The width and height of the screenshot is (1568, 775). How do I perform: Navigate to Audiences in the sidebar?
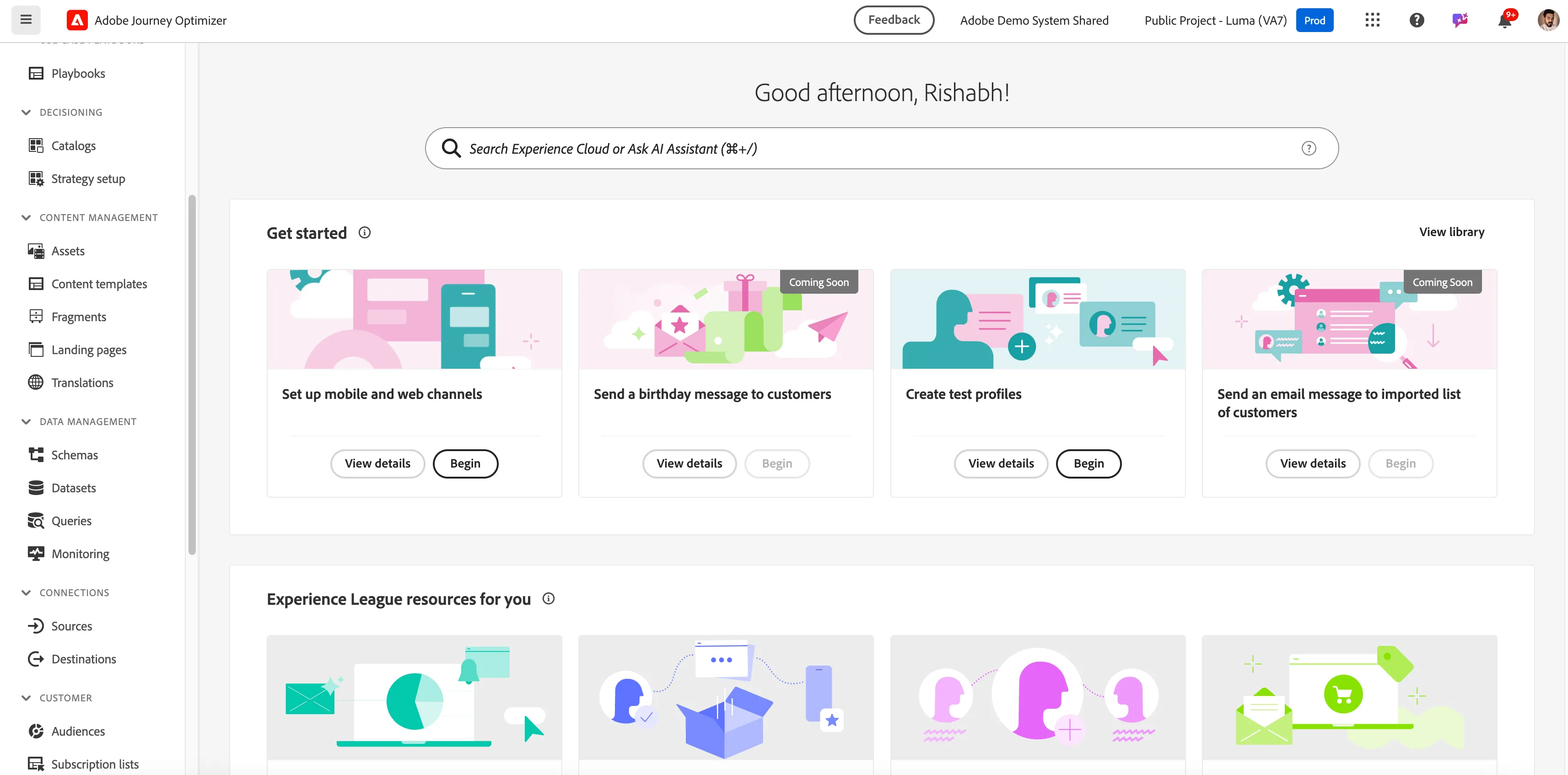78,731
